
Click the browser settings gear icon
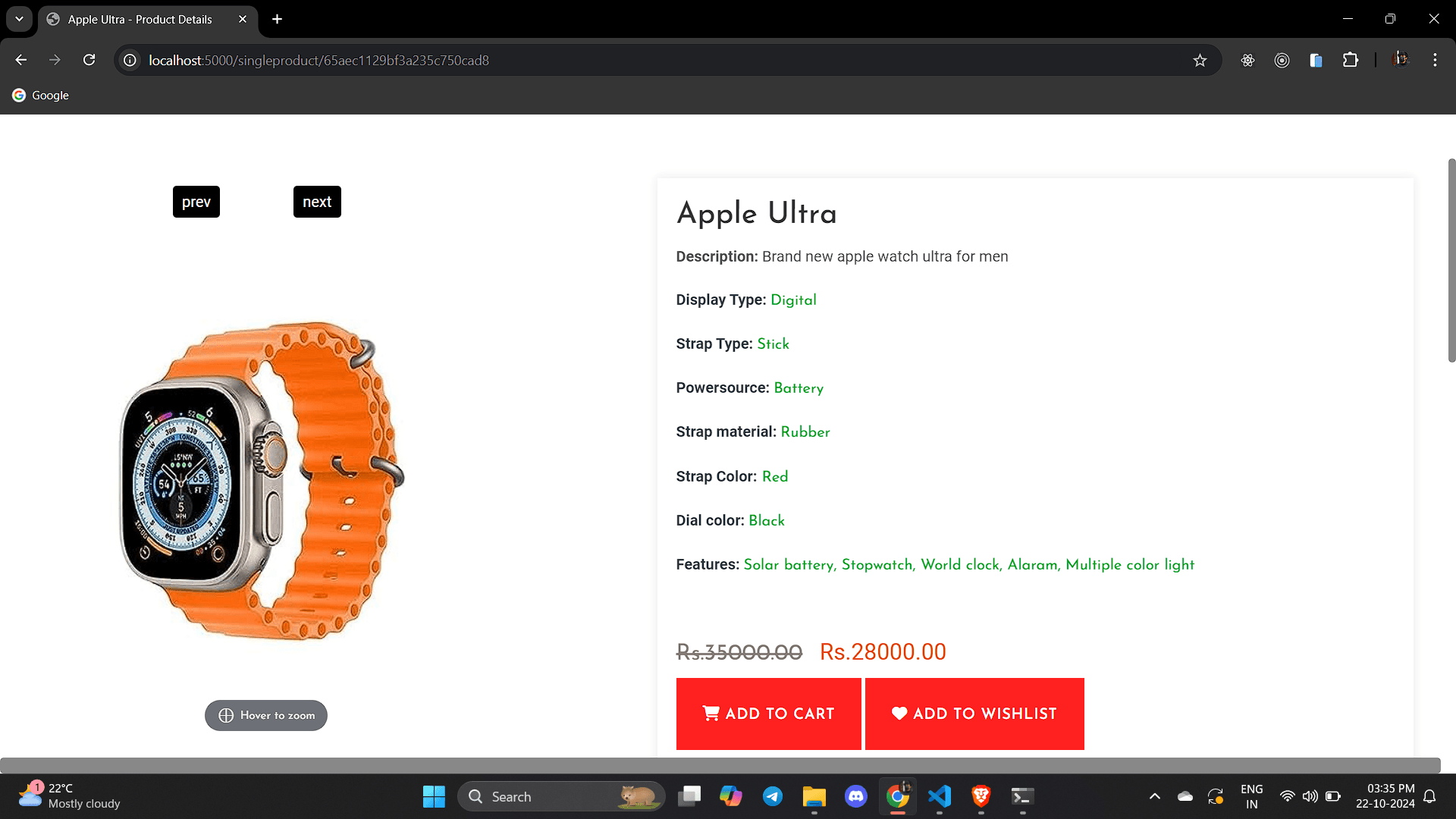[x=1247, y=60]
